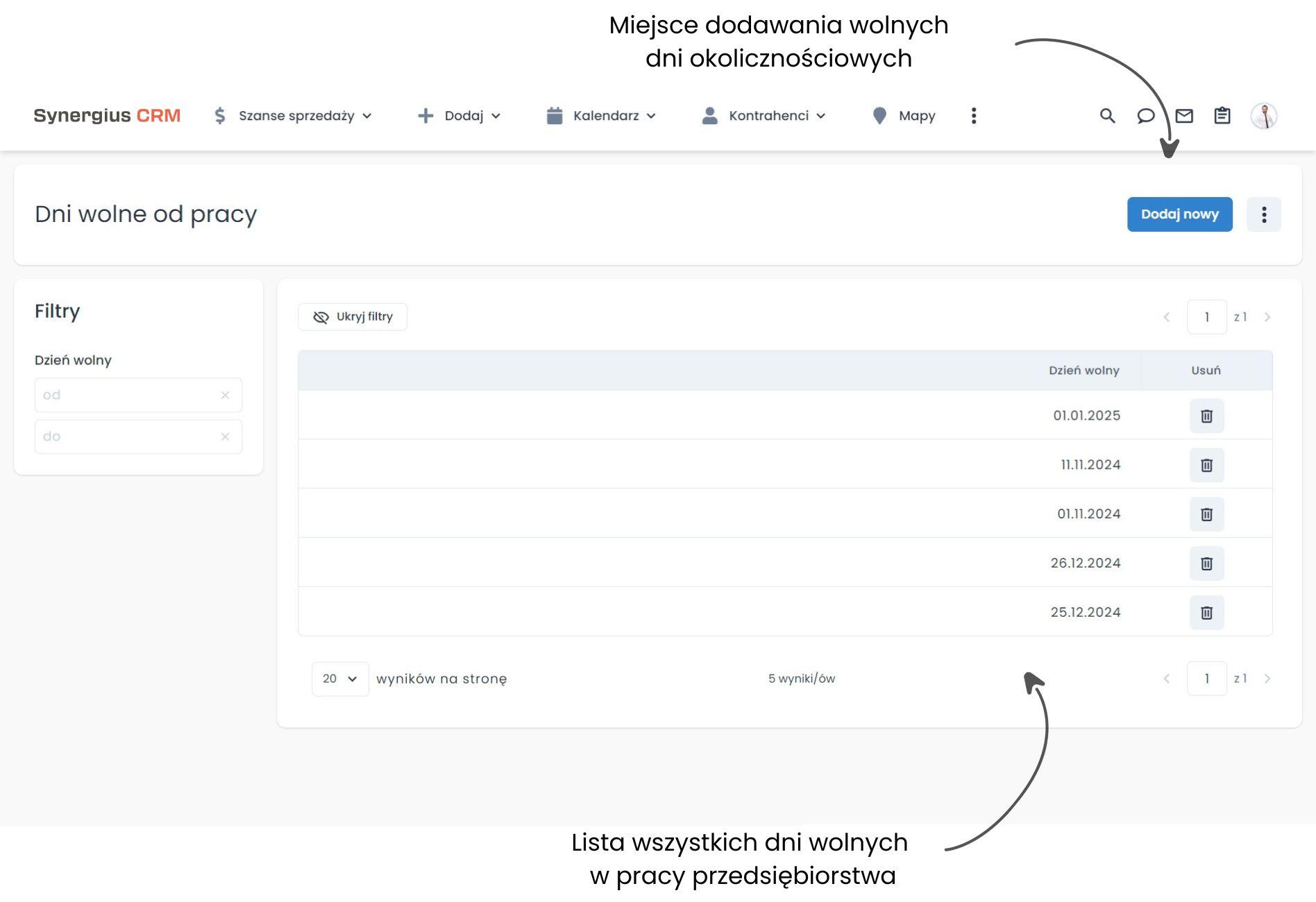Delete the 25.12.2024 entry via trash icon

click(1207, 613)
